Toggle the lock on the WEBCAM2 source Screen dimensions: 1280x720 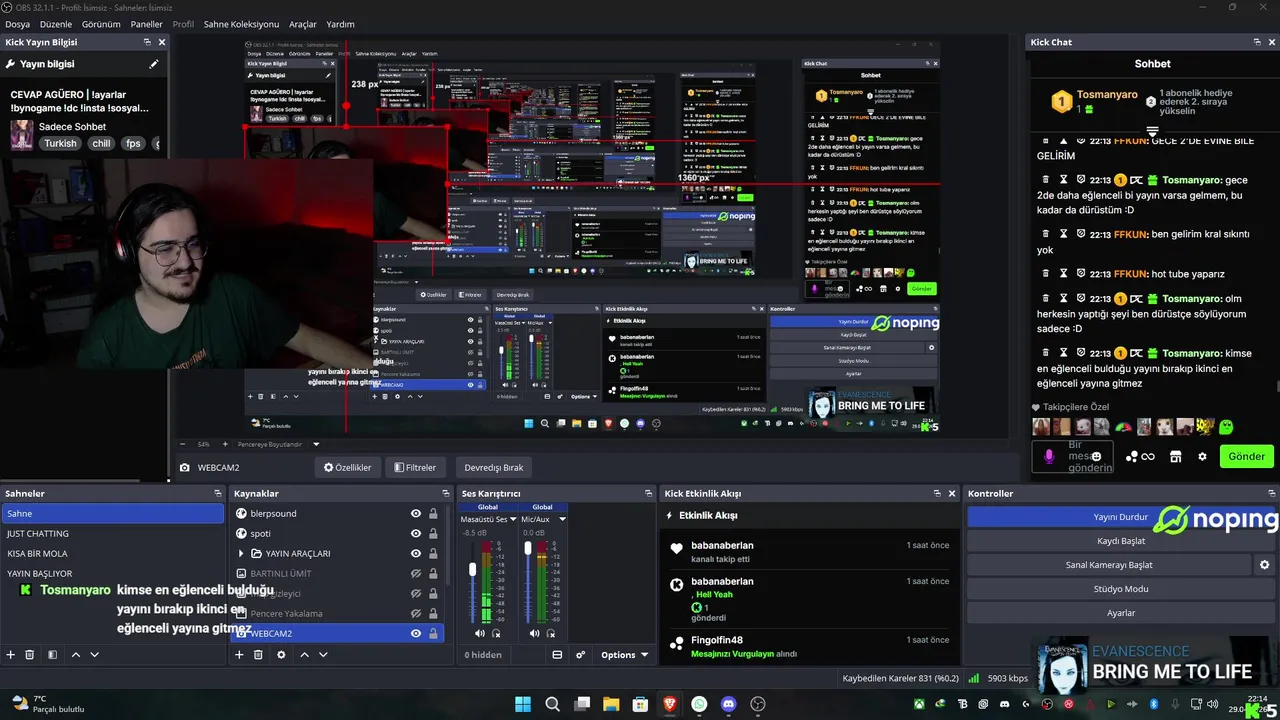click(433, 633)
